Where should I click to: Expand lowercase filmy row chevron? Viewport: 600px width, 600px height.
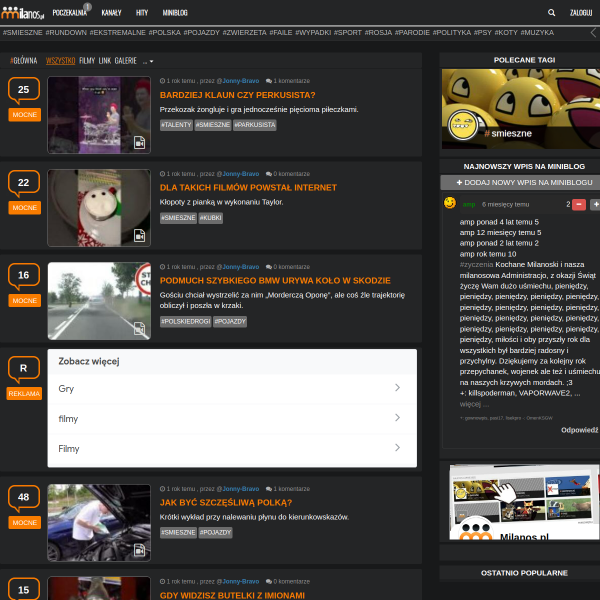[397, 417]
